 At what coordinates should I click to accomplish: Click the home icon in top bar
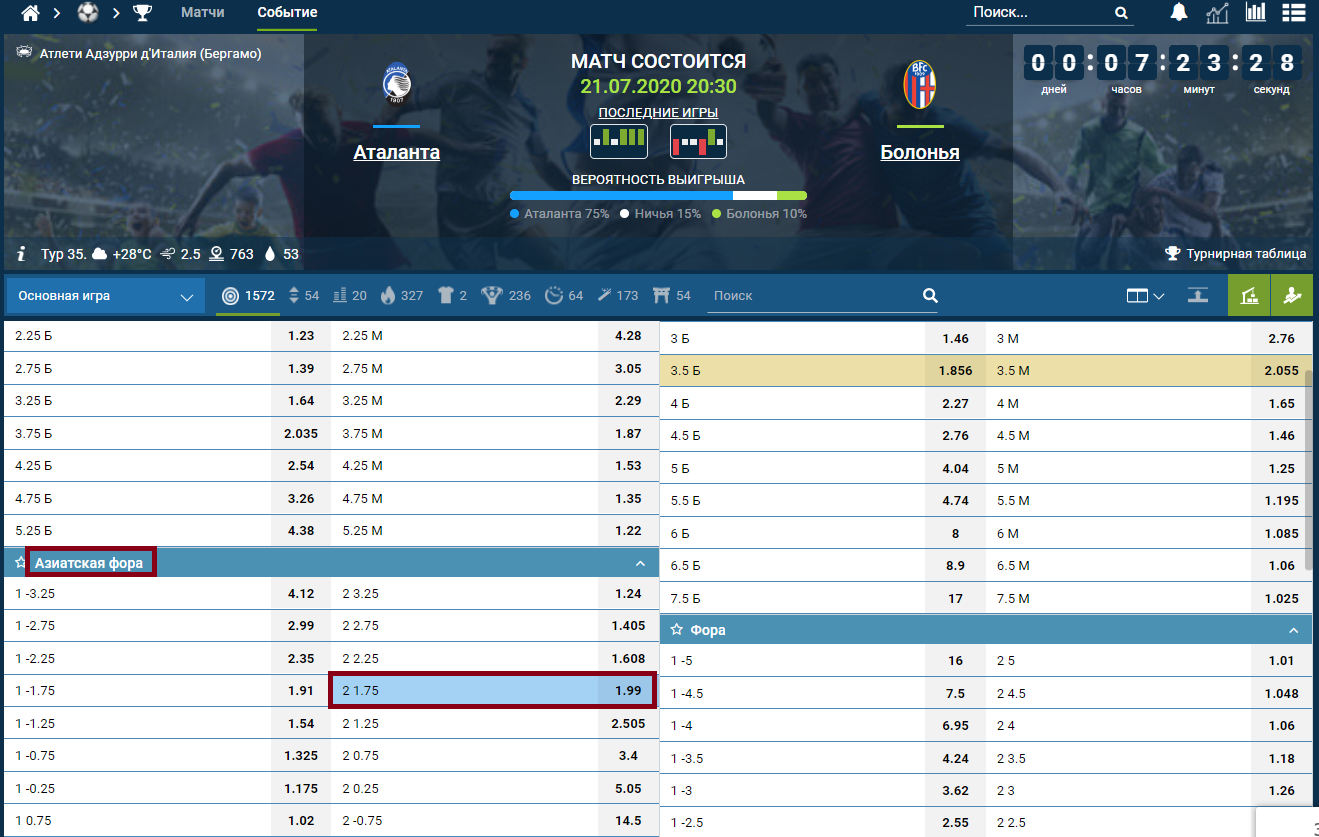tap(31, 13)
